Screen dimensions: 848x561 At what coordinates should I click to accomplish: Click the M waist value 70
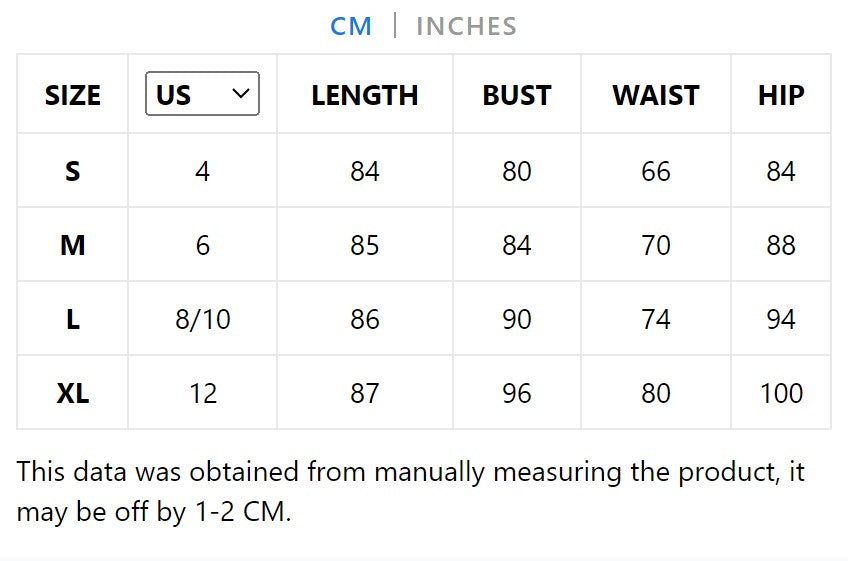coord(656,245)
